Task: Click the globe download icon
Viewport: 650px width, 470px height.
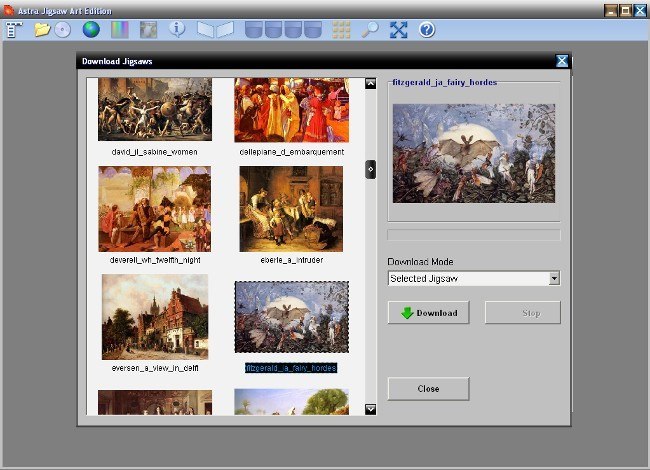Action: [91, 29]
